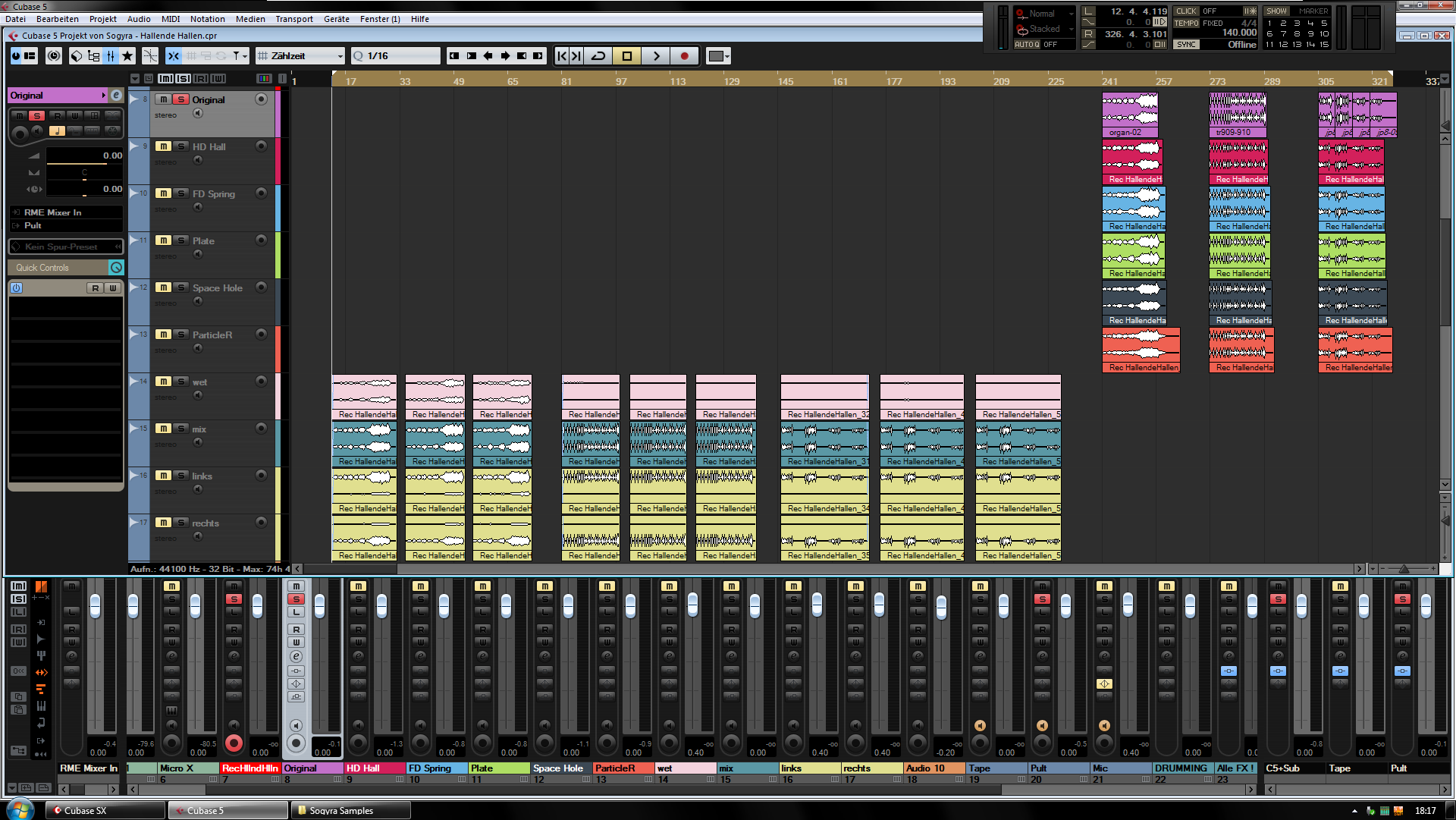Click the move-right nudge arrow icon
Viewport: 1456px width, 820px height.
click(505, 55)
